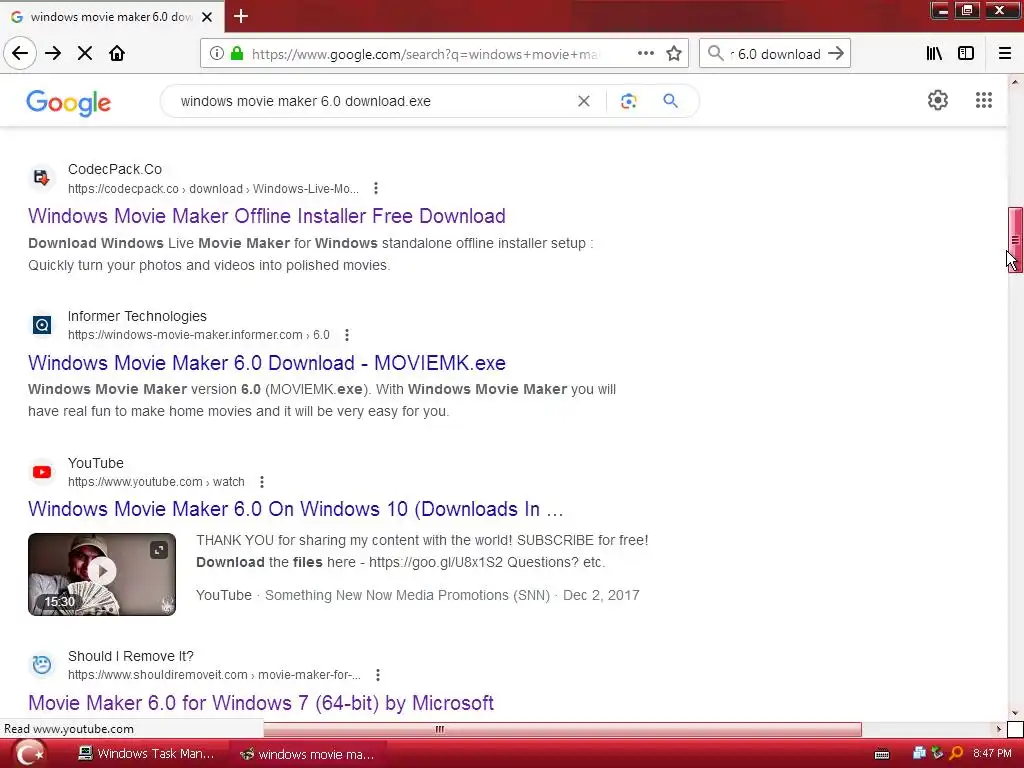Viewport: 1024px width, 768px height.
Task: Toggle the browser sidebar
Action: [x=966, y=54]
